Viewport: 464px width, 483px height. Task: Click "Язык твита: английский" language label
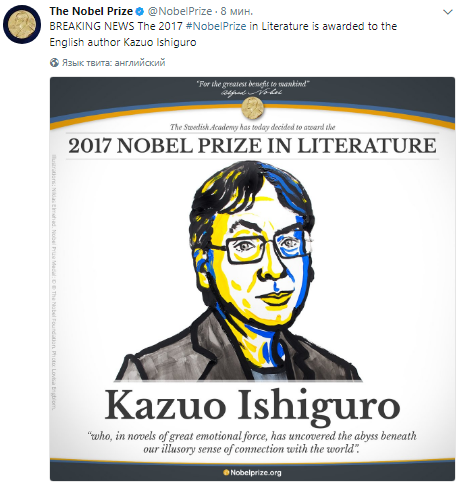113,63
